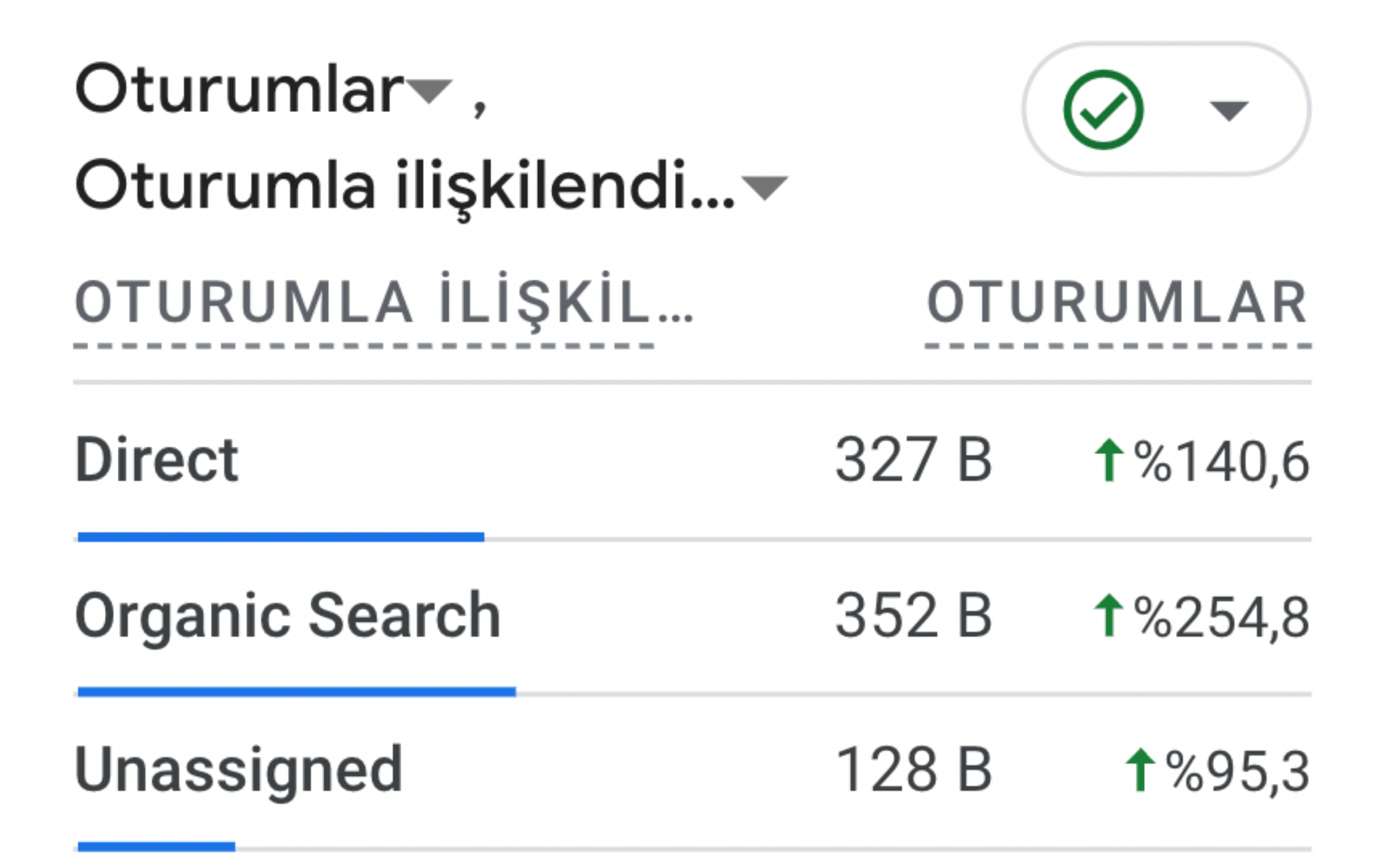The image size is (1387, 868).
Task: Click the green up arrow beside %95,3
Action: coord(1140,770)
